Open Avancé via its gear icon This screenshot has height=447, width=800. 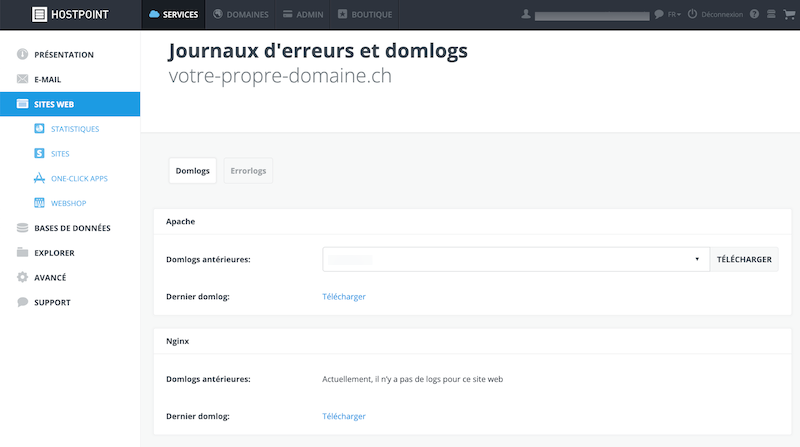[x=22, y=277]
